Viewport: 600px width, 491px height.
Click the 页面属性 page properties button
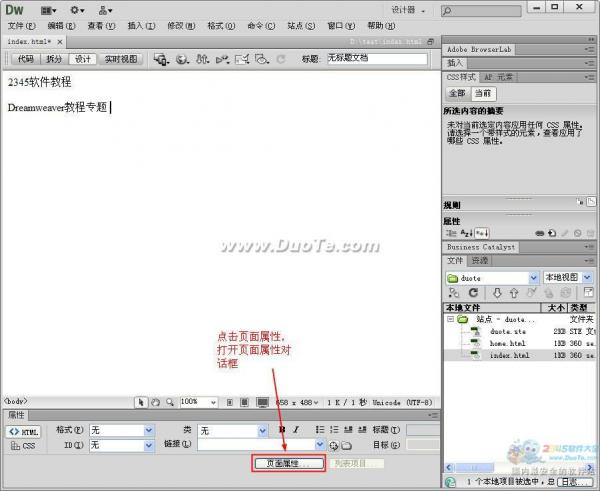289,463
